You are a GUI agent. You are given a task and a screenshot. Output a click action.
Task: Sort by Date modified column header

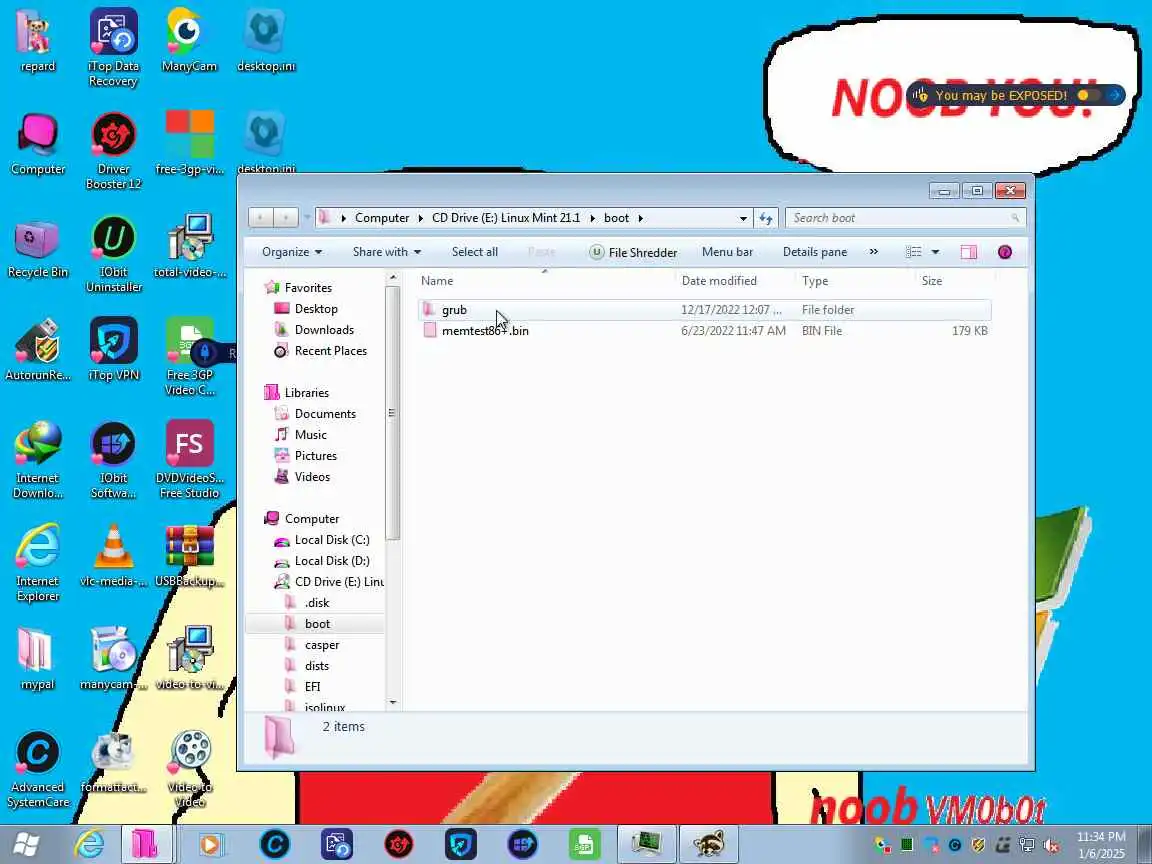point(735,281)
